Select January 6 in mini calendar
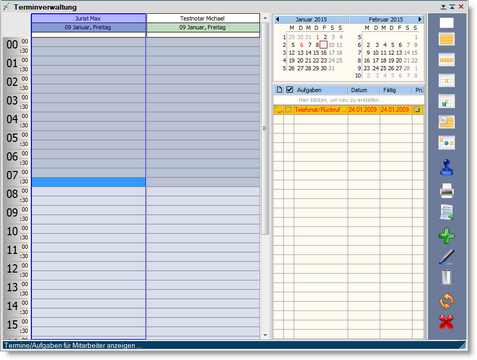477x360 pixels. (x=301, y=45)
